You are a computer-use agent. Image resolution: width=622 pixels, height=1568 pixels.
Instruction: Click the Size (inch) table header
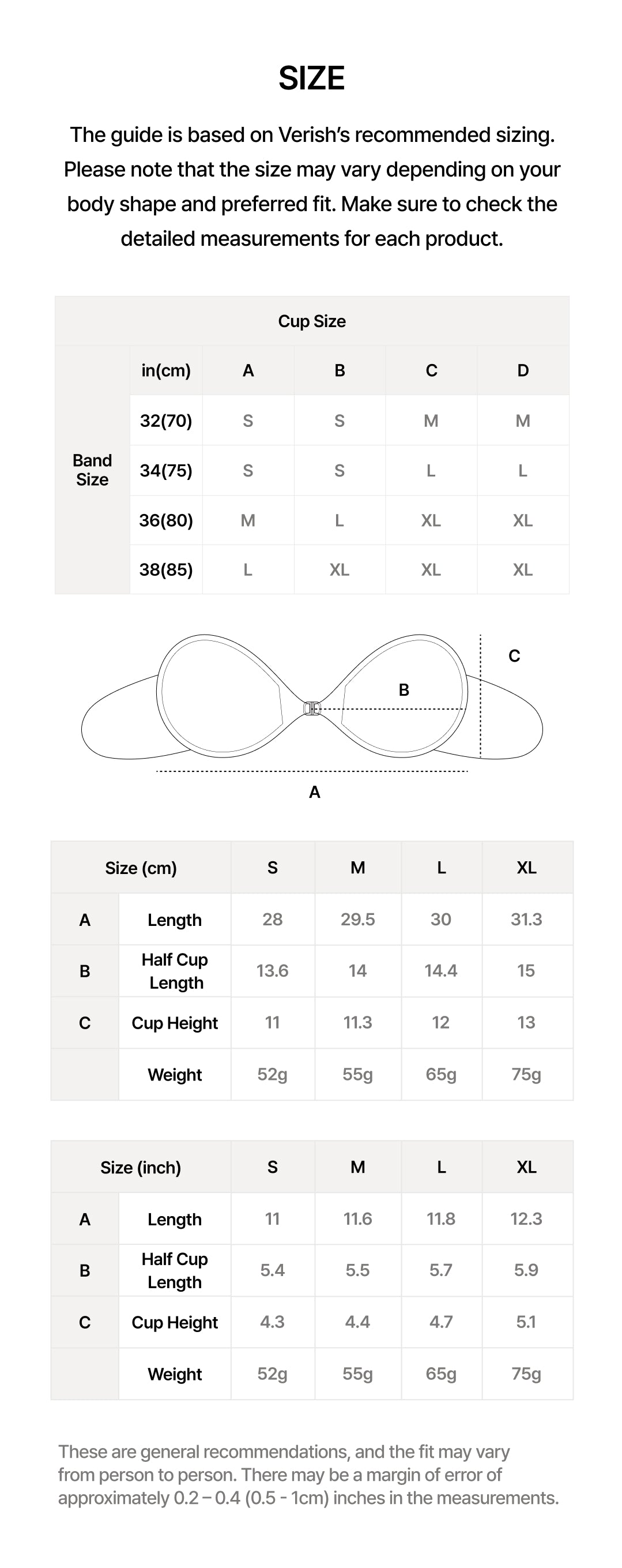pos(141,1168)
